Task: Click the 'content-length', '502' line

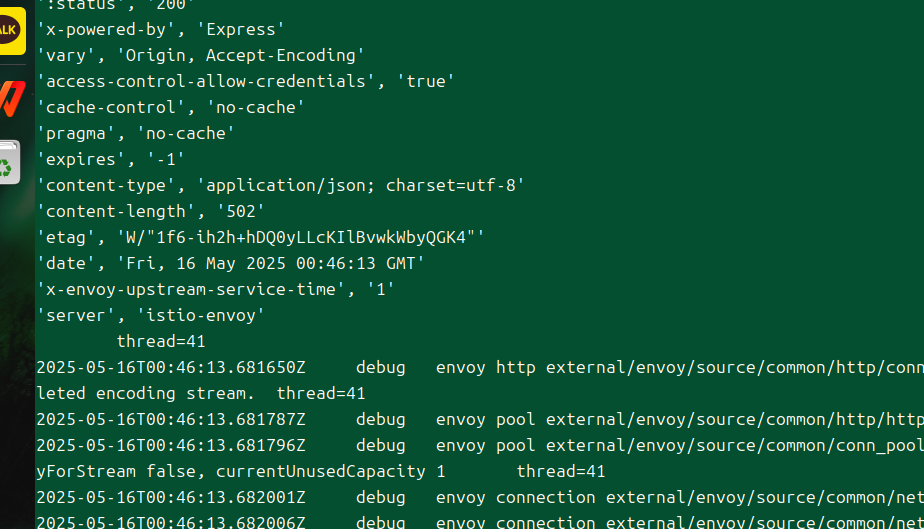Action: (151, 211)
